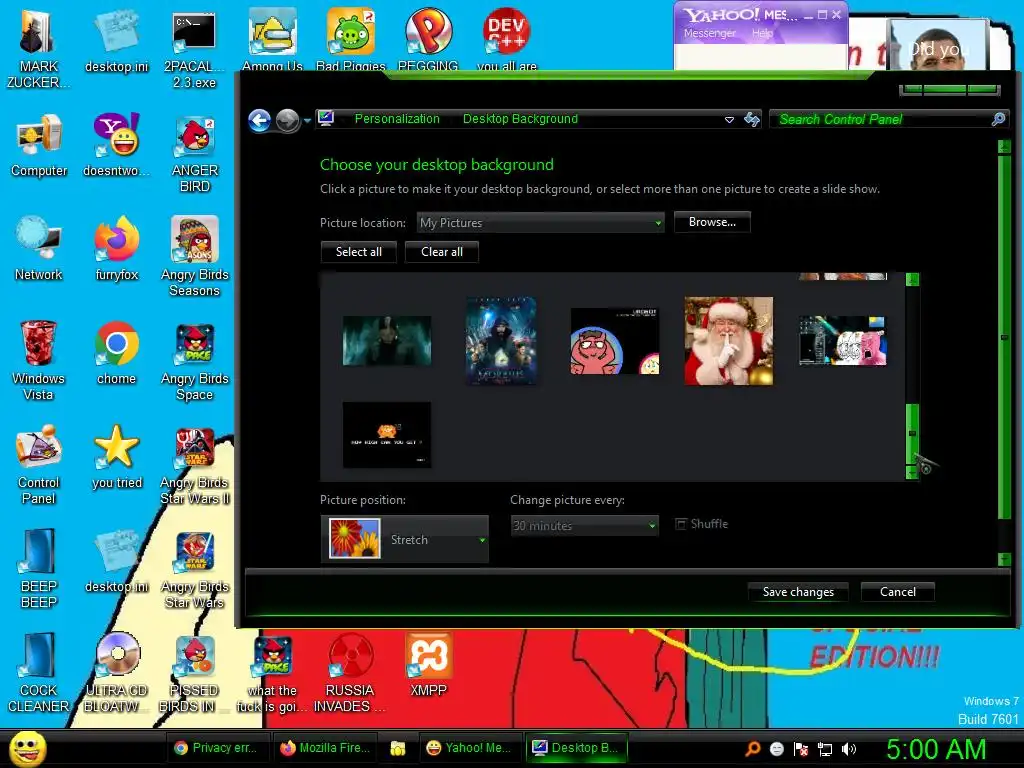Click the Browse... button
1024x768 pixels.
pos(712,222)
